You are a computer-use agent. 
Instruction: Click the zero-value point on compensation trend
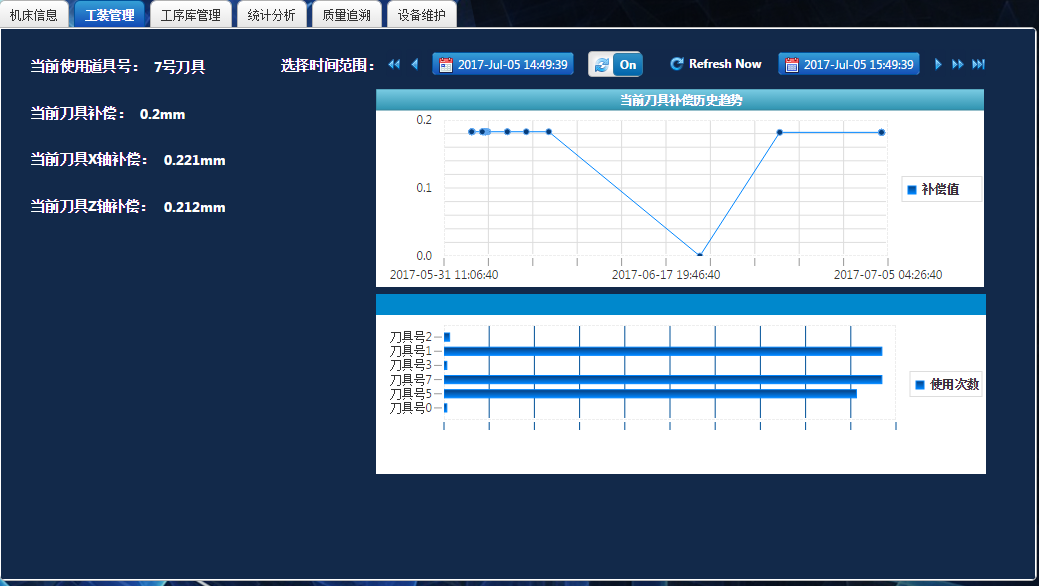(700, 255)
